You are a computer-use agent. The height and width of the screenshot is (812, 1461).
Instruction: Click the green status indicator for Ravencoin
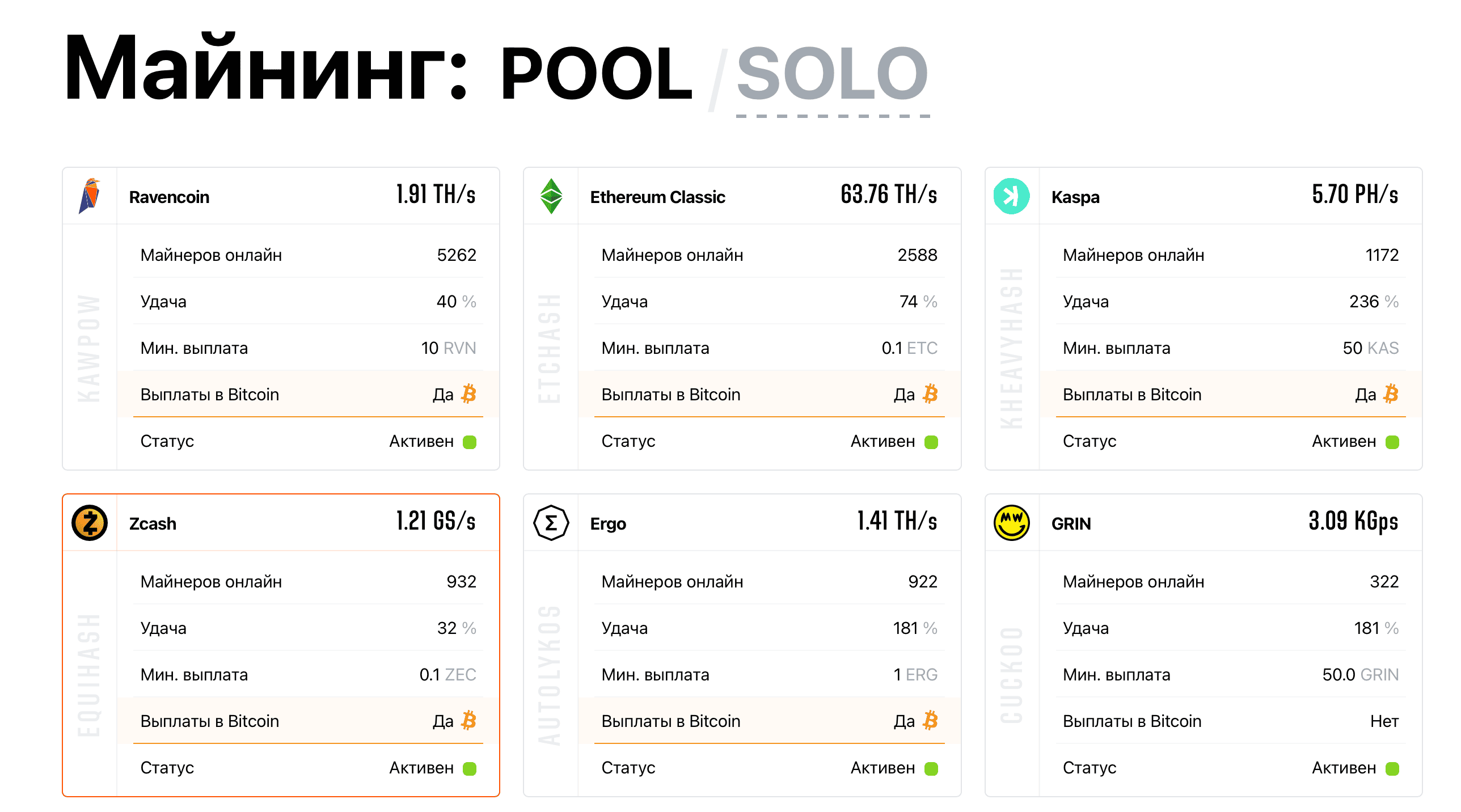coord(470,442)
